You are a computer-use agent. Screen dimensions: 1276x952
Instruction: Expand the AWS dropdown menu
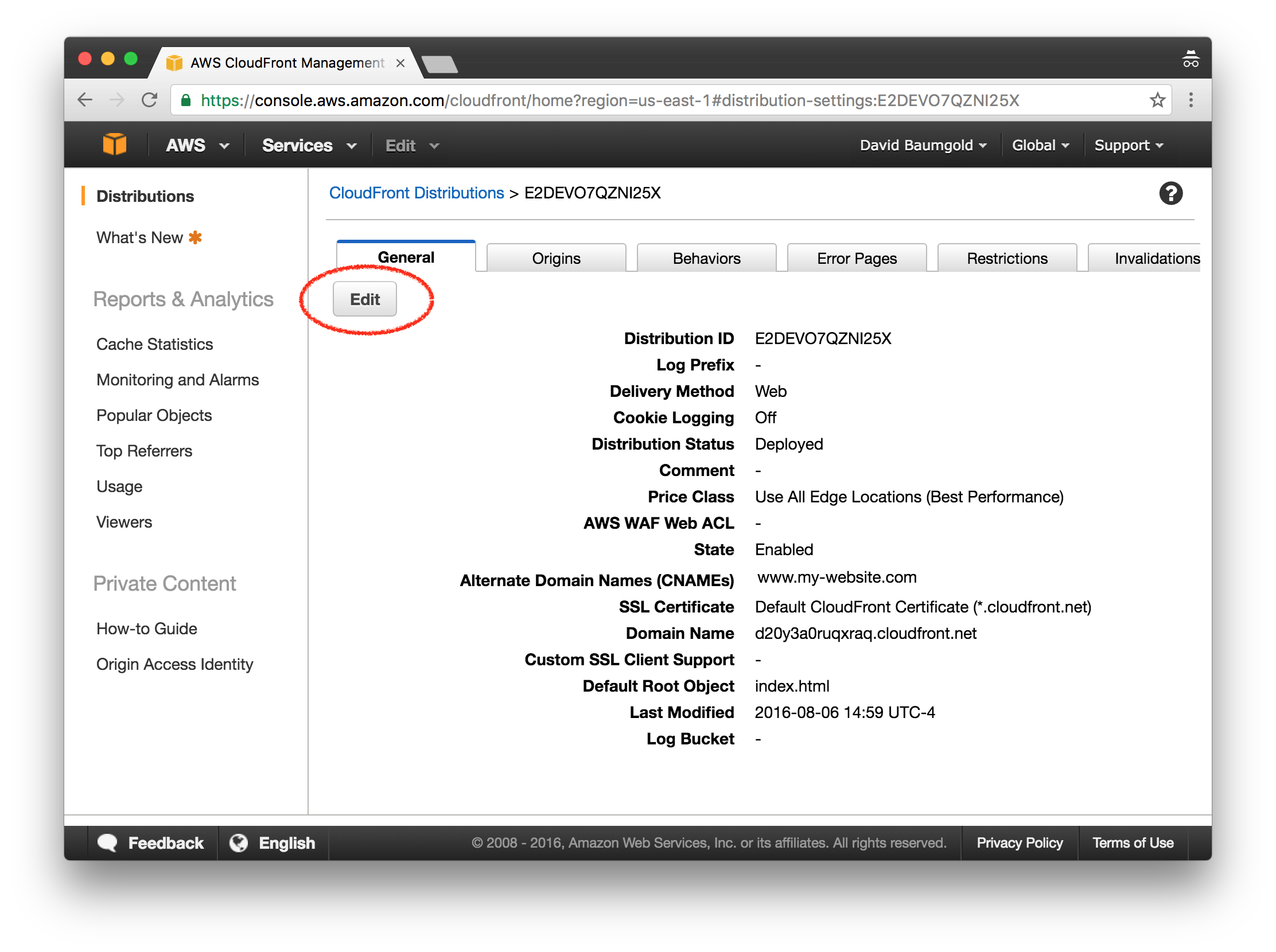(197, 145)
